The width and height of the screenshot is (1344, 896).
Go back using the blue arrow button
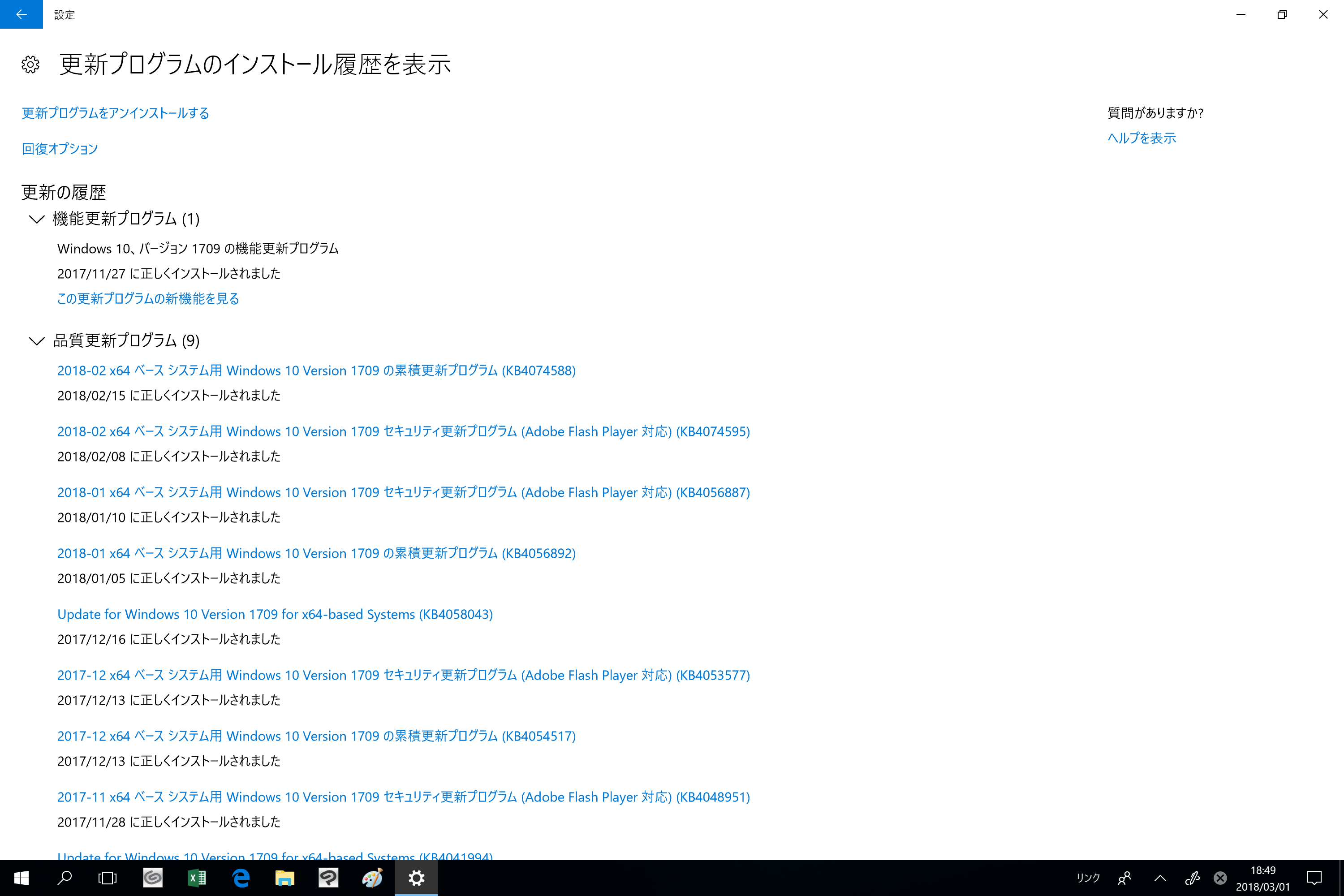pos(21,14)
